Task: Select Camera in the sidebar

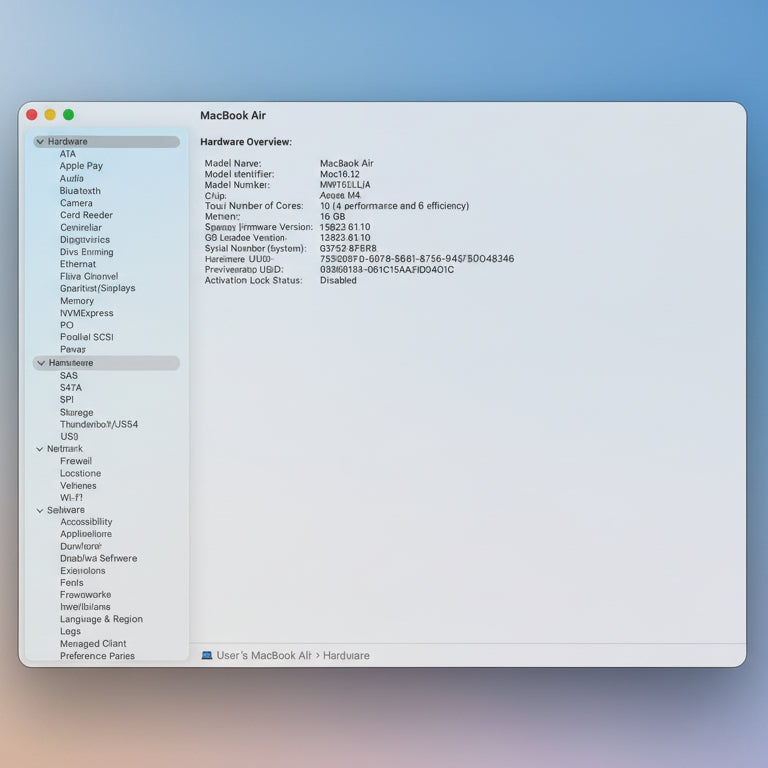Action: pos(76,203)
